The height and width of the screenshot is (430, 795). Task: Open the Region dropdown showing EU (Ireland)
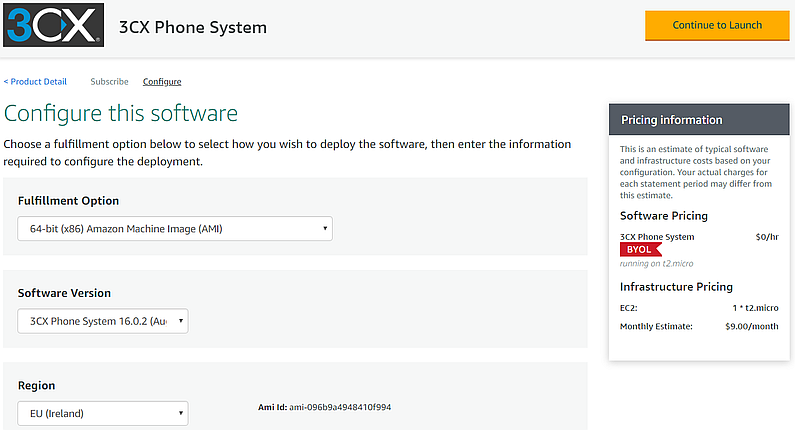point(103,413)
